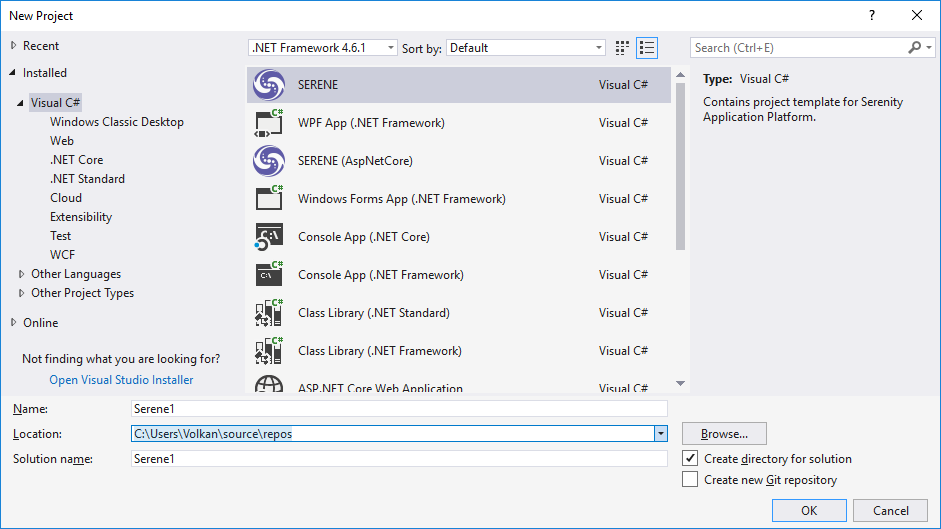
Task: Select the Windows Forms App (.NET Framework) text
Action: 401,199
